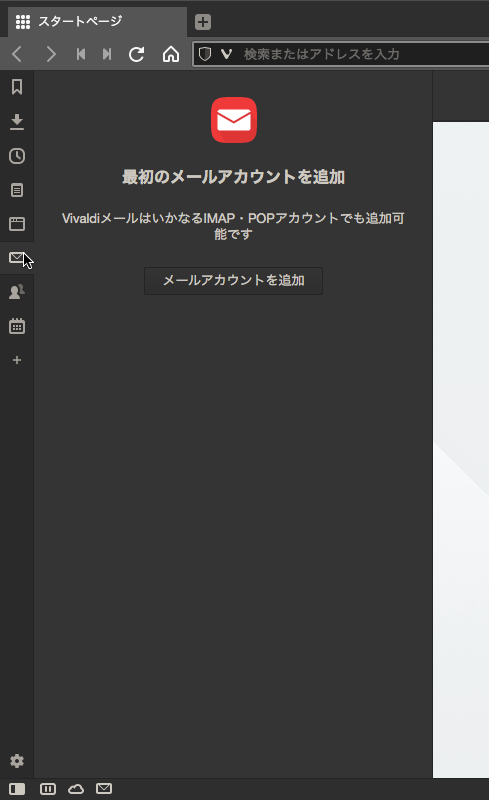Viewport: 489px width, 800px height.
Task: Click the heading 最初のメールアカウントを追加
Action: click(x=233, y=177)
